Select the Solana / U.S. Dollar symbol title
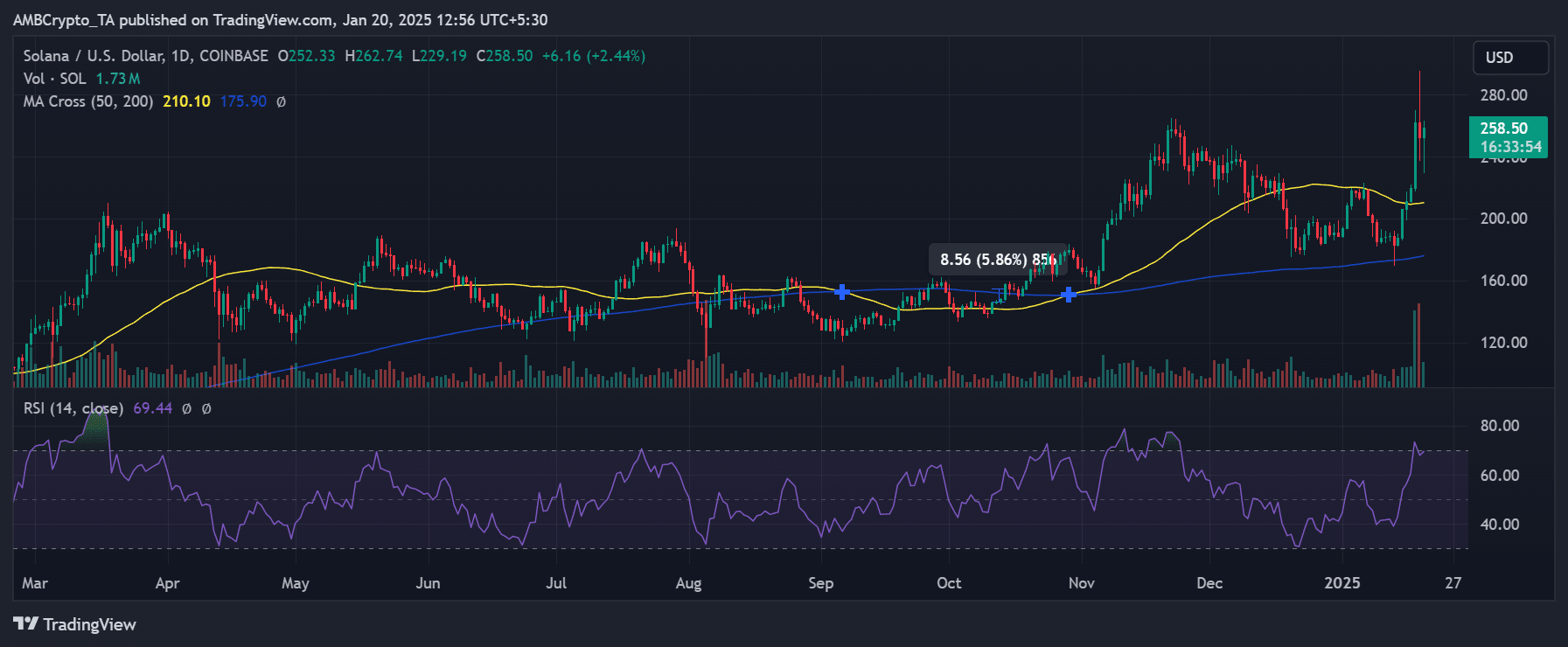This screenshot has height=647, width=1568. pos(145,56)
